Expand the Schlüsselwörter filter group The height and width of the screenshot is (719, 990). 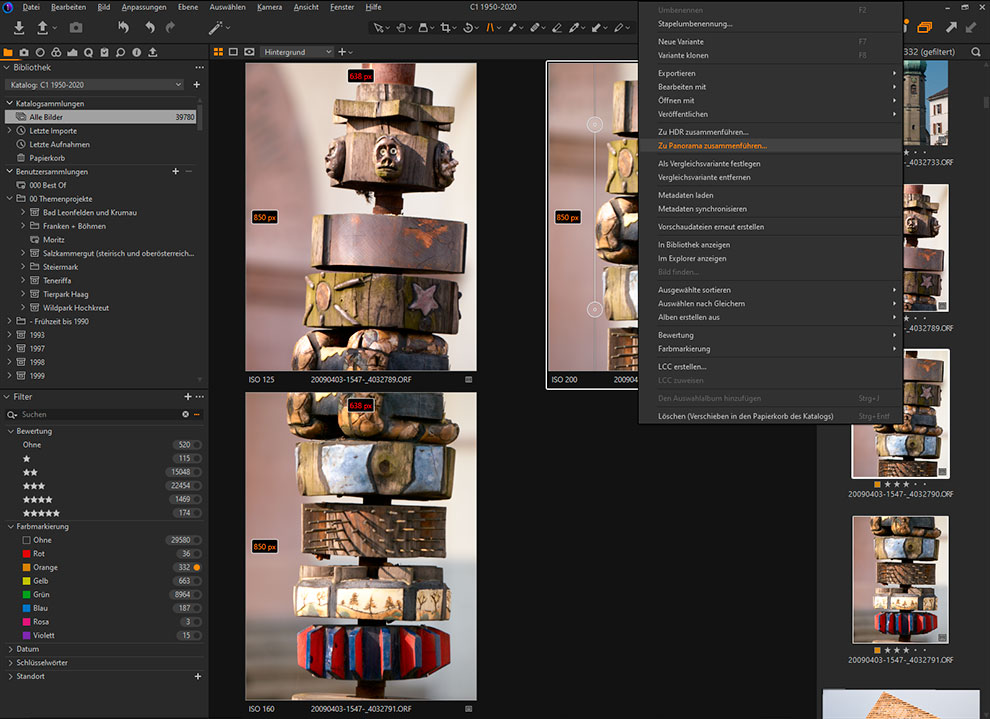[11, 663]
